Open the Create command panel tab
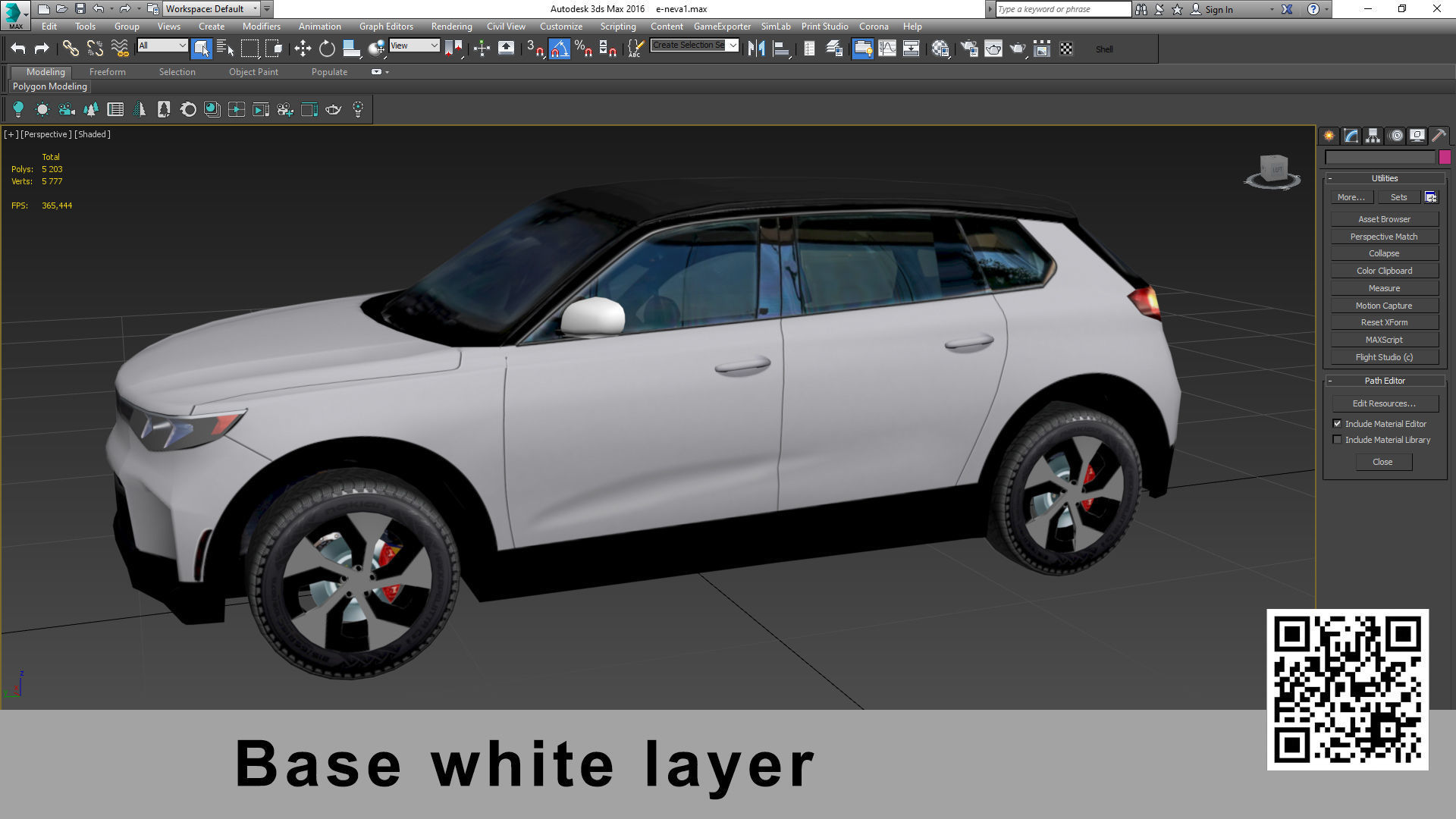Screen dimensions: 1456x819 [x=1329, y=136]
